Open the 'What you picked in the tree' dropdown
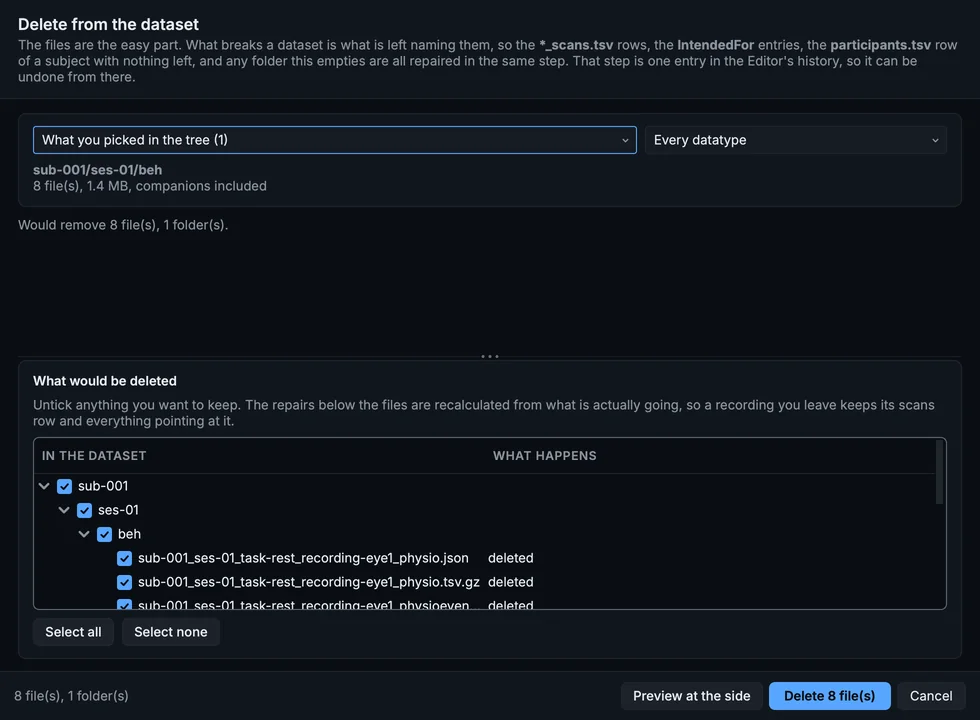 click(x=335, y=140)
